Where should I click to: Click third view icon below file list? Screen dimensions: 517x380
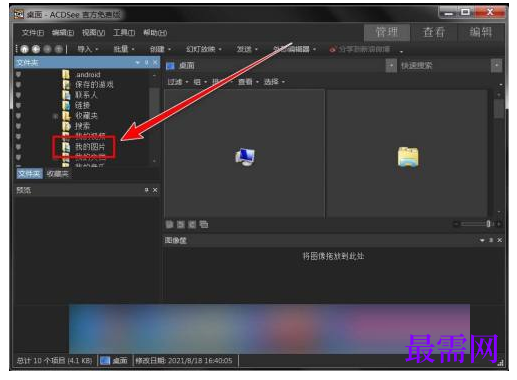(192, 224)
